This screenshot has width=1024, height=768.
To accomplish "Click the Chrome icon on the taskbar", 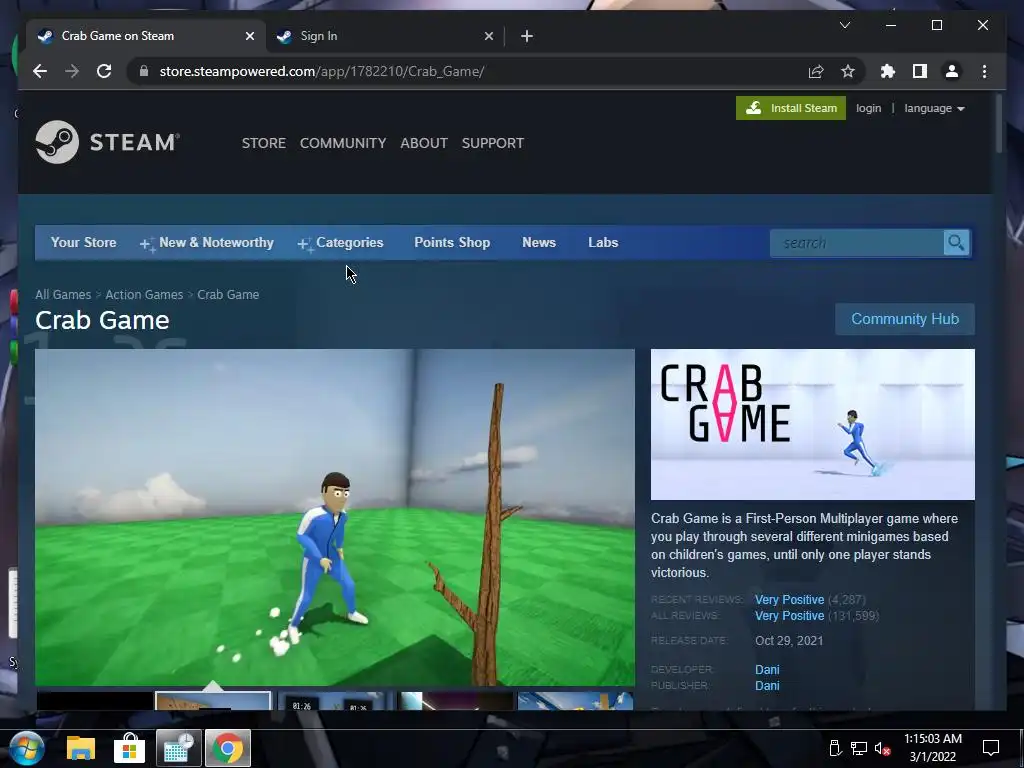I will (x=228, y=748).
